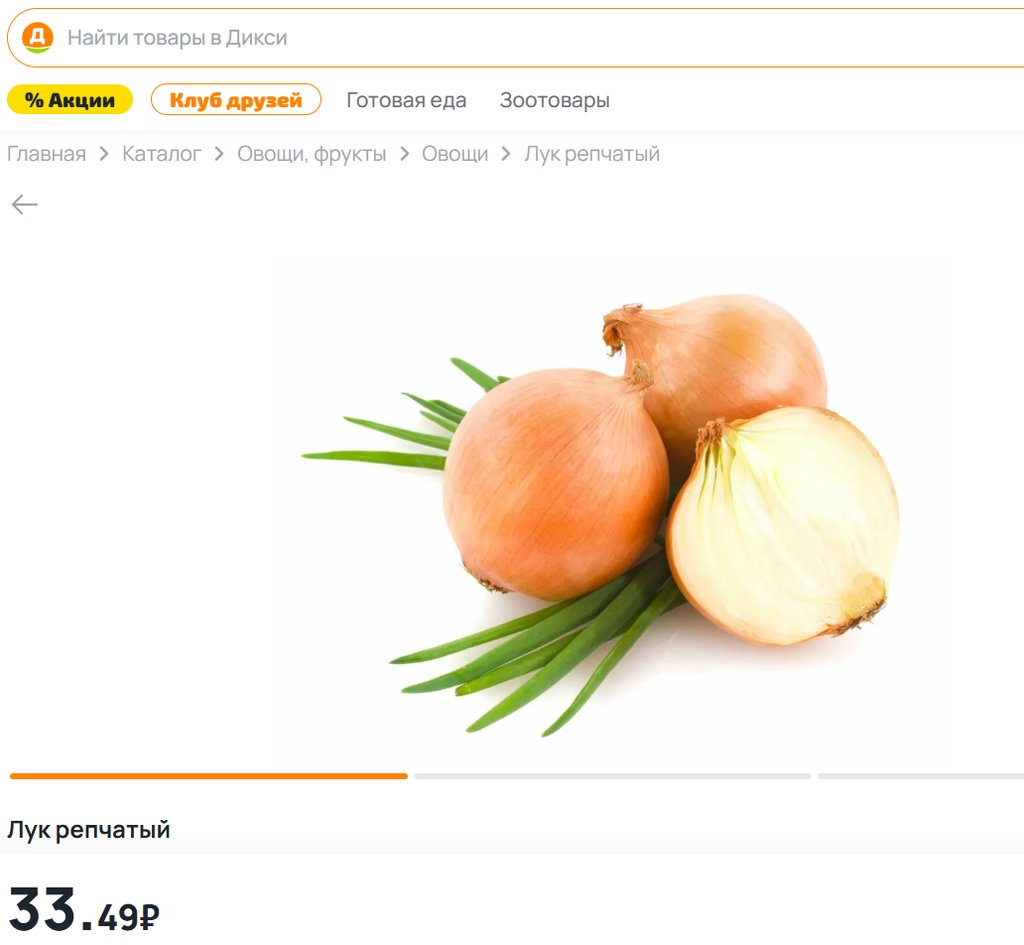This screenshot has width=1024, height=945.
Task: Click the orange Дикси logo icon
Action: click(38, 37)
